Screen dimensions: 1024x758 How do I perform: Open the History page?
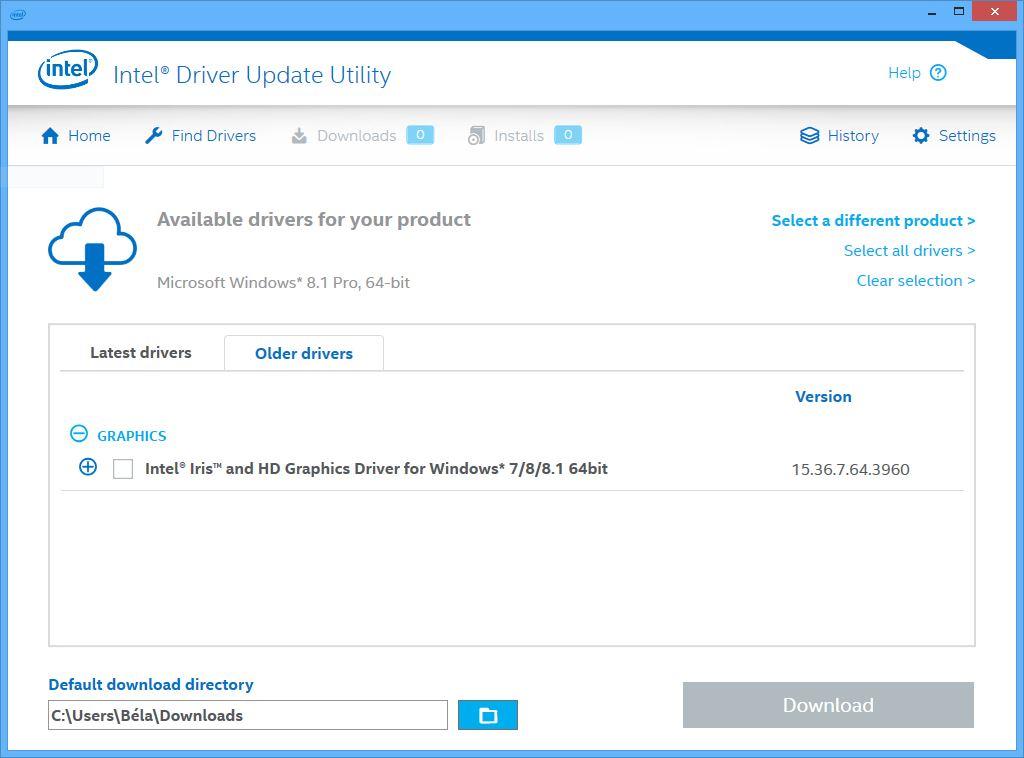840,136
